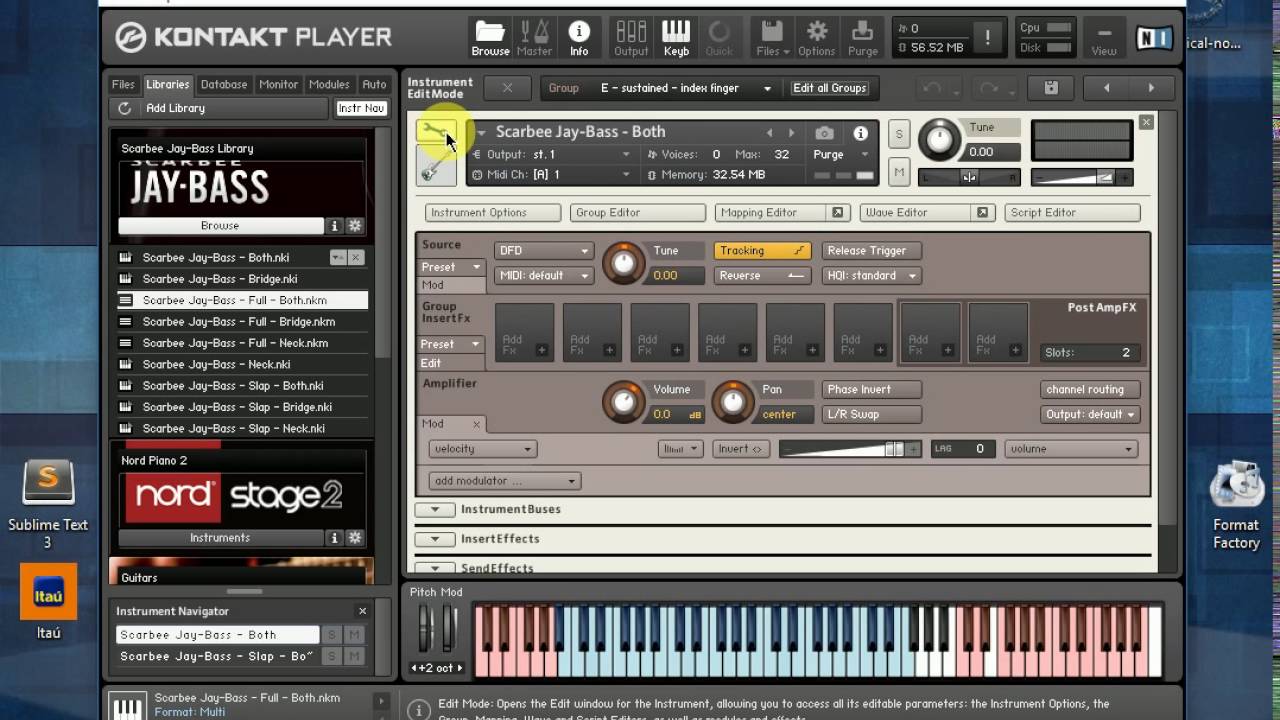Enable L/R Swap

pos(871,414)
